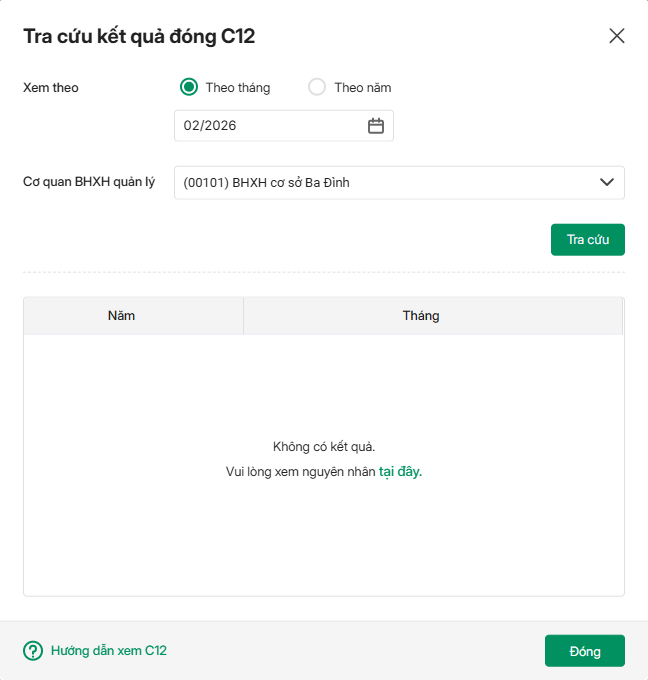Click the Tháng column header
The image size is (648, 680).
(421, 316)
